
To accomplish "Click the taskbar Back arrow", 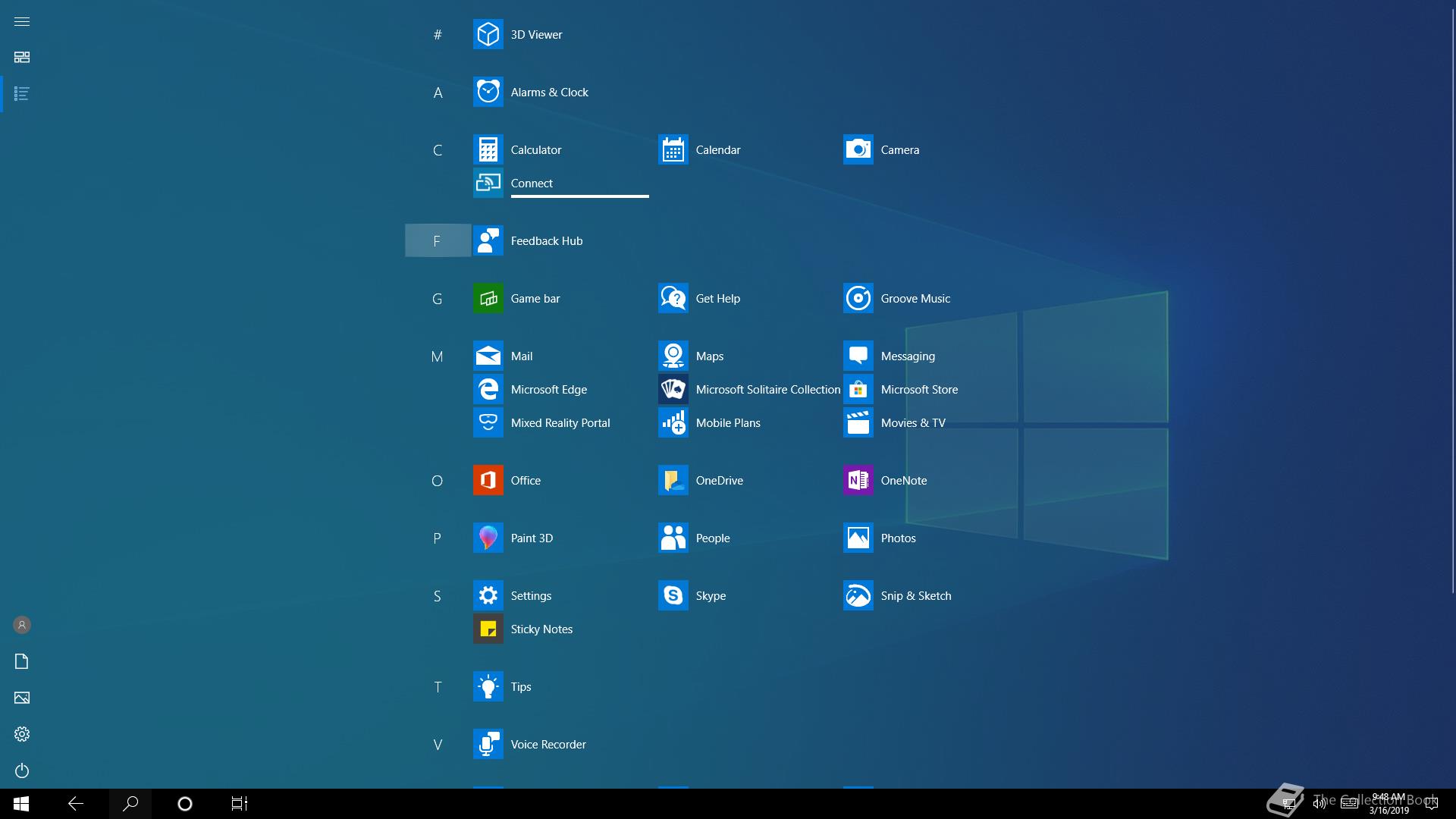I will (x=76, y=804).
